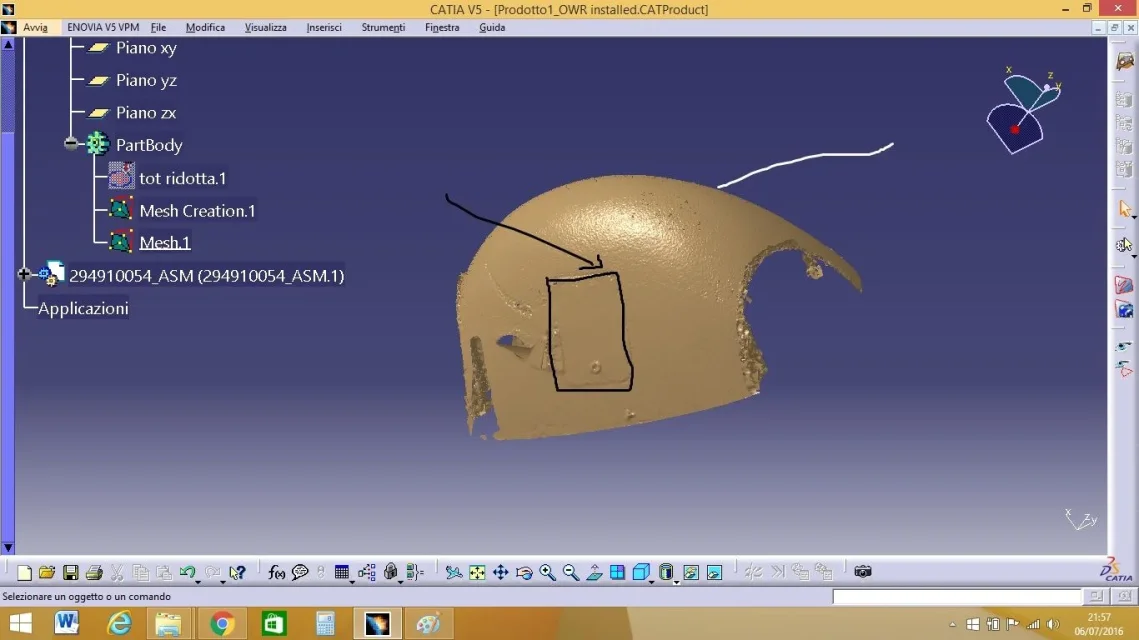Open the Modifica menu
This screenshot has width=1139, height=640.
[x=205, y=27]
